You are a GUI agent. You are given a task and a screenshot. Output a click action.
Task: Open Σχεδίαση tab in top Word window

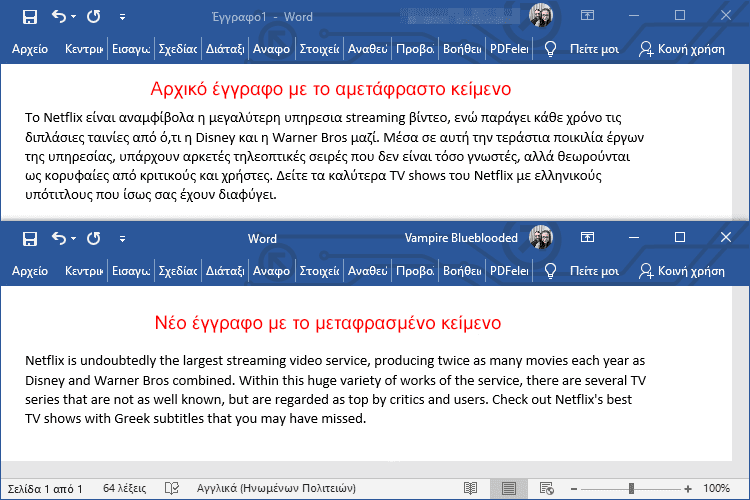point(178,49)
